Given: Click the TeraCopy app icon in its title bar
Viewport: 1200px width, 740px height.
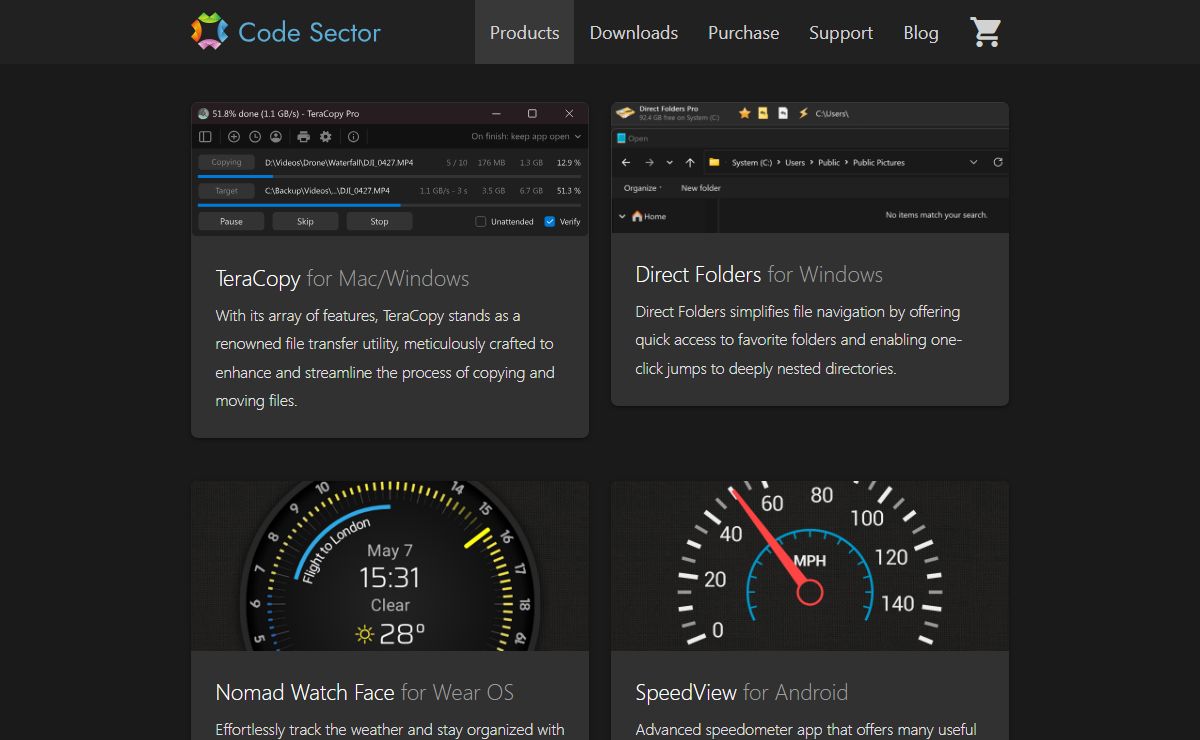Looking at the screenshot, I should click(x=204, y=114).
